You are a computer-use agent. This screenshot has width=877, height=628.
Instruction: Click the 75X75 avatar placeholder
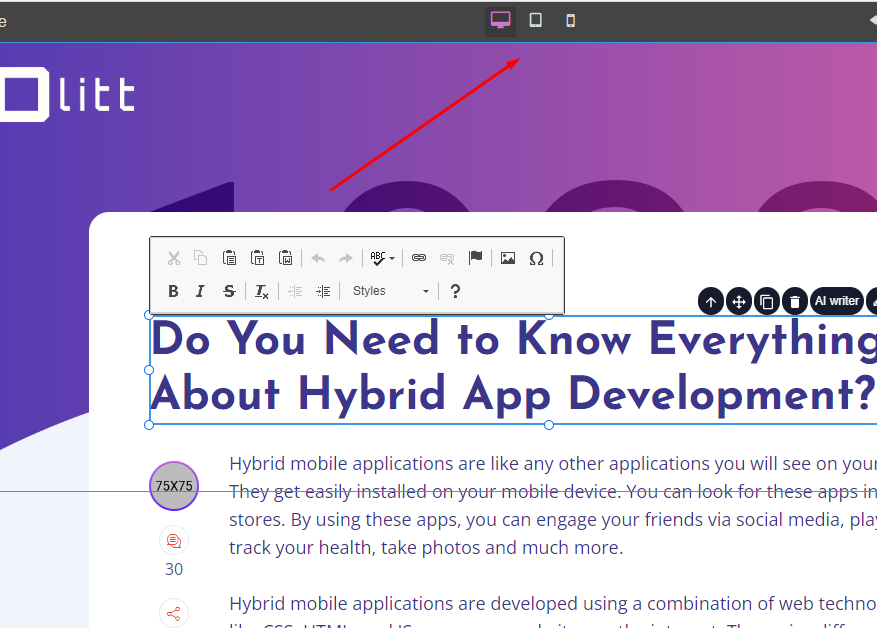click(x=174, y=486)
